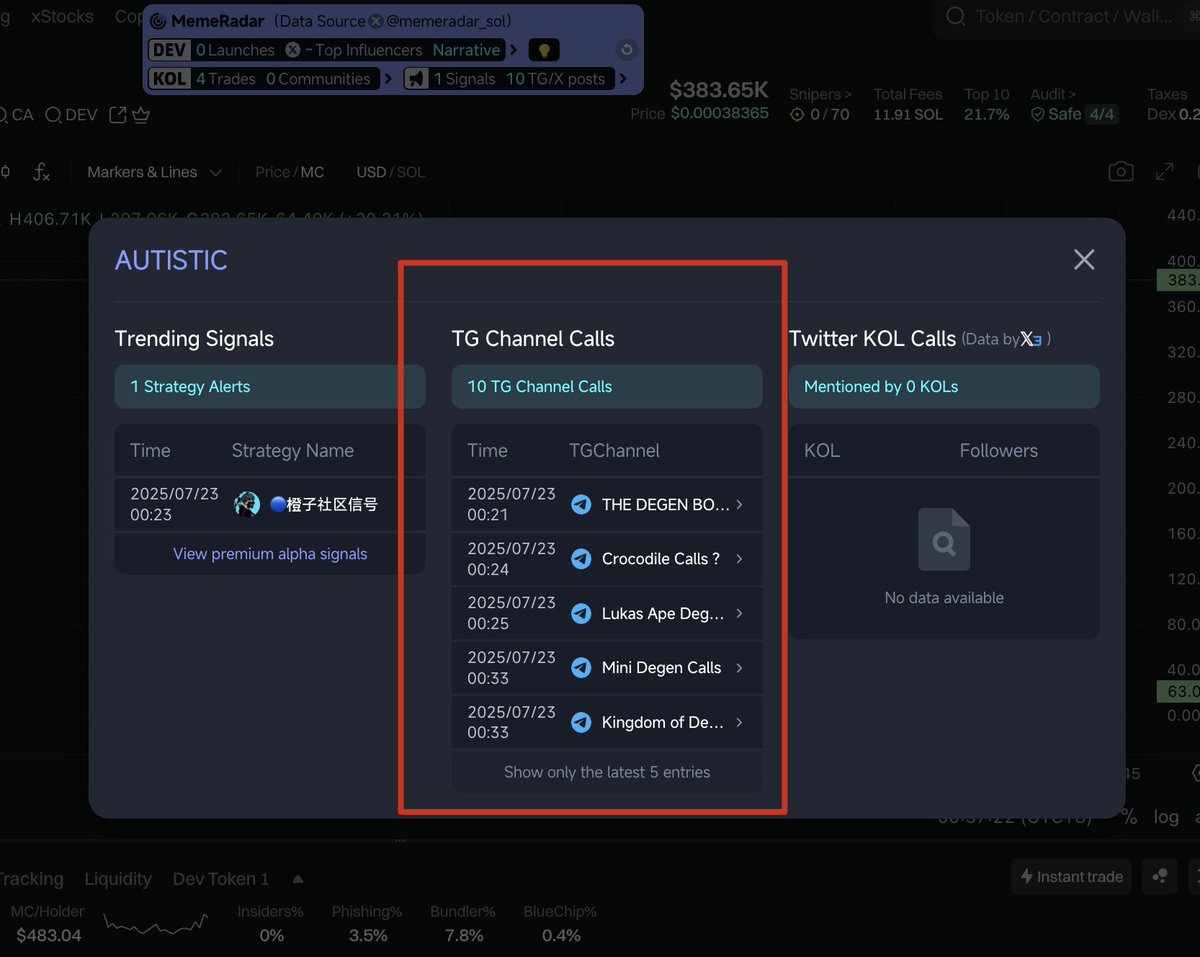The image size is (1200, 957).
Task: Click the search magnifier icon in top bar
Action: [956, 16]
